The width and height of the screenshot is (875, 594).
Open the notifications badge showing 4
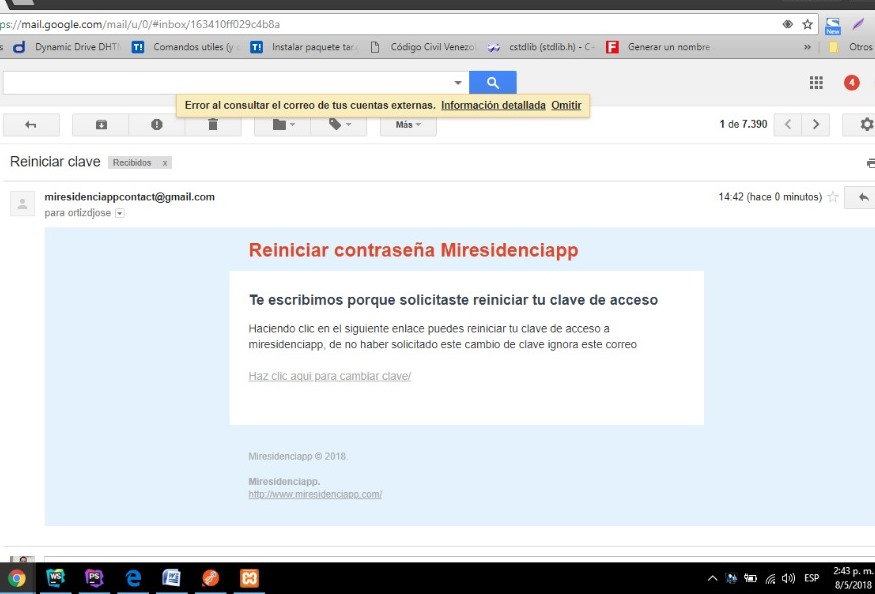(x=851, y=83)
